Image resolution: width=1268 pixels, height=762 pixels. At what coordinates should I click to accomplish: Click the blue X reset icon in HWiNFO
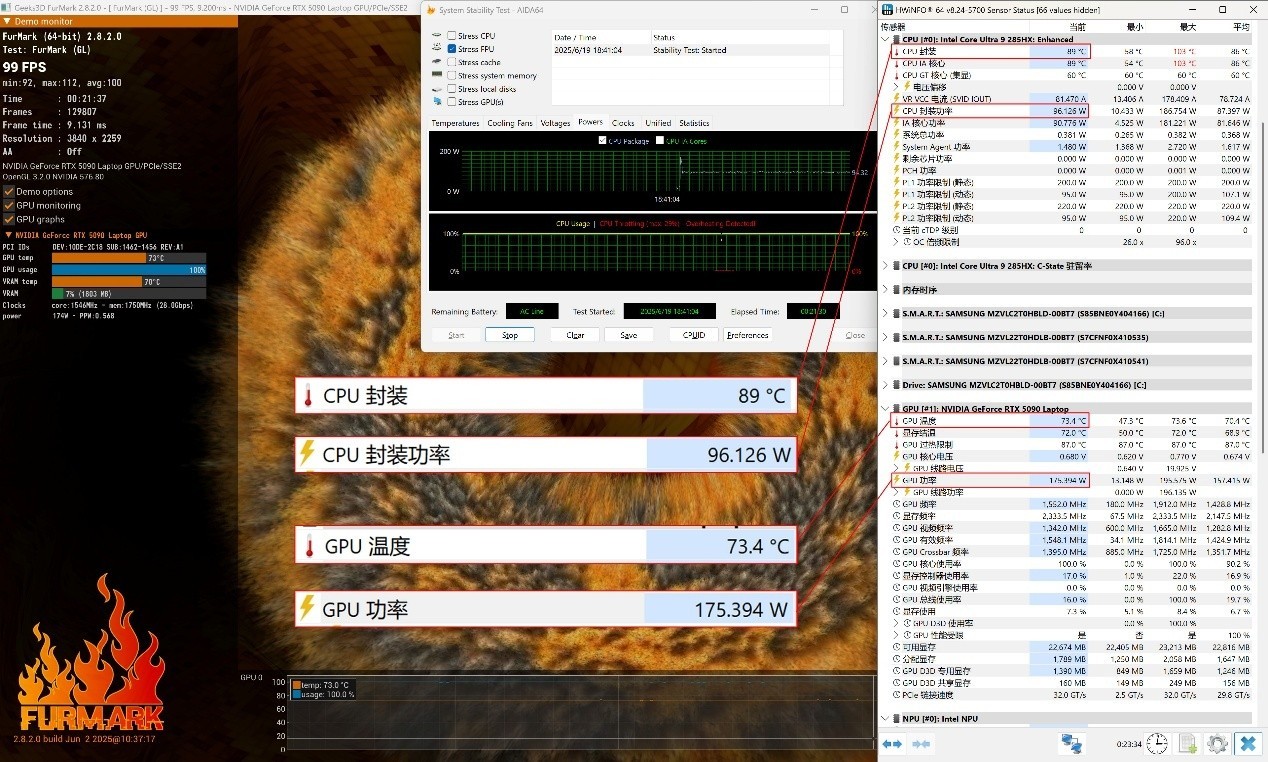1247,744
